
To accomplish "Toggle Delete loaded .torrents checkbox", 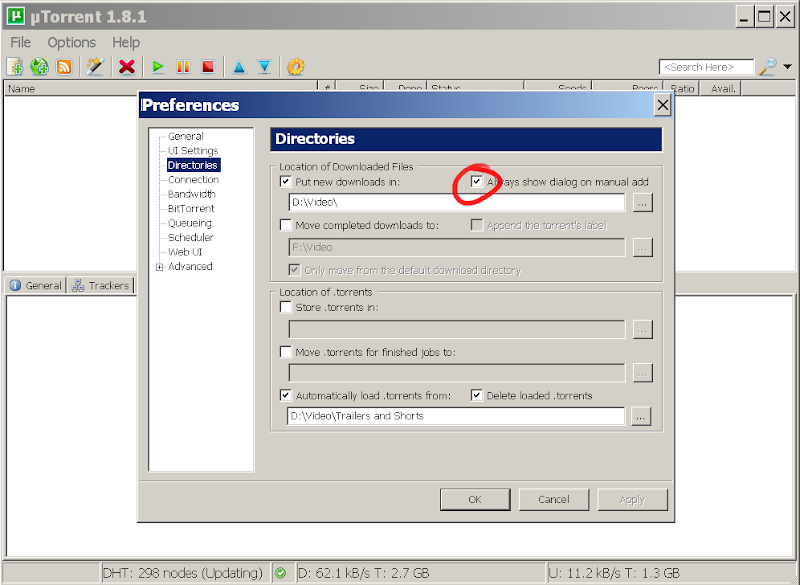I will pos(477,395).
